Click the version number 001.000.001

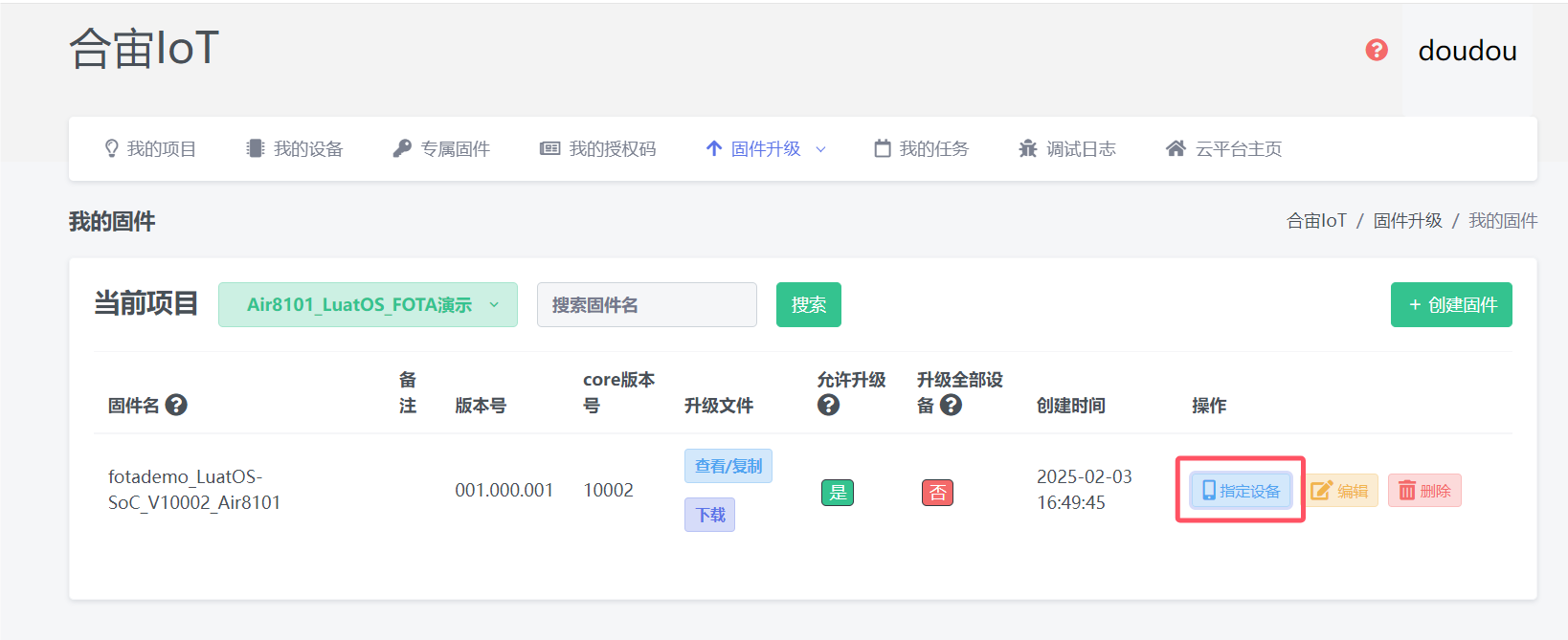(504, 490)
